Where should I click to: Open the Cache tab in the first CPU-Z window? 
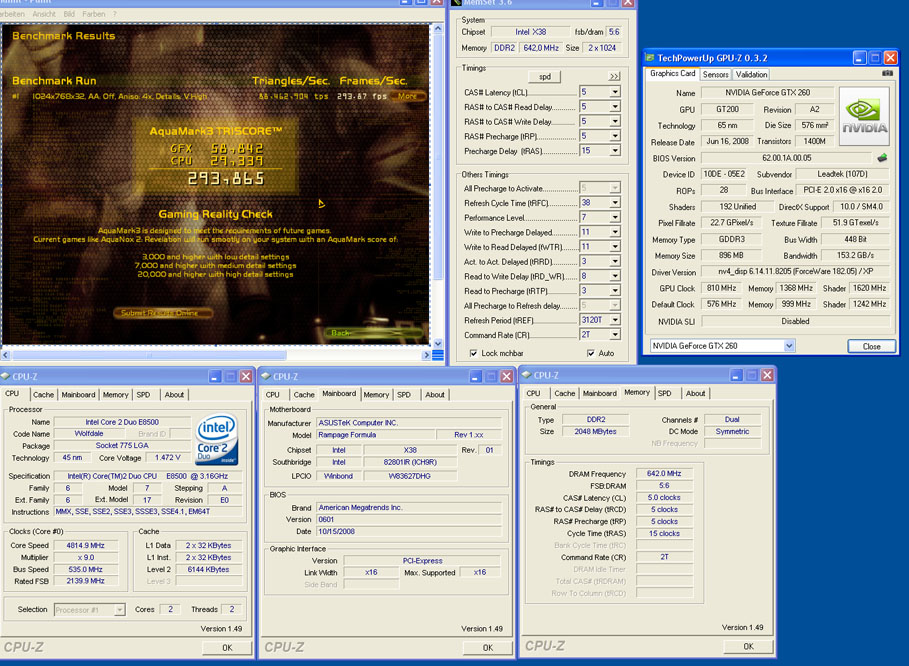point(43,395)
